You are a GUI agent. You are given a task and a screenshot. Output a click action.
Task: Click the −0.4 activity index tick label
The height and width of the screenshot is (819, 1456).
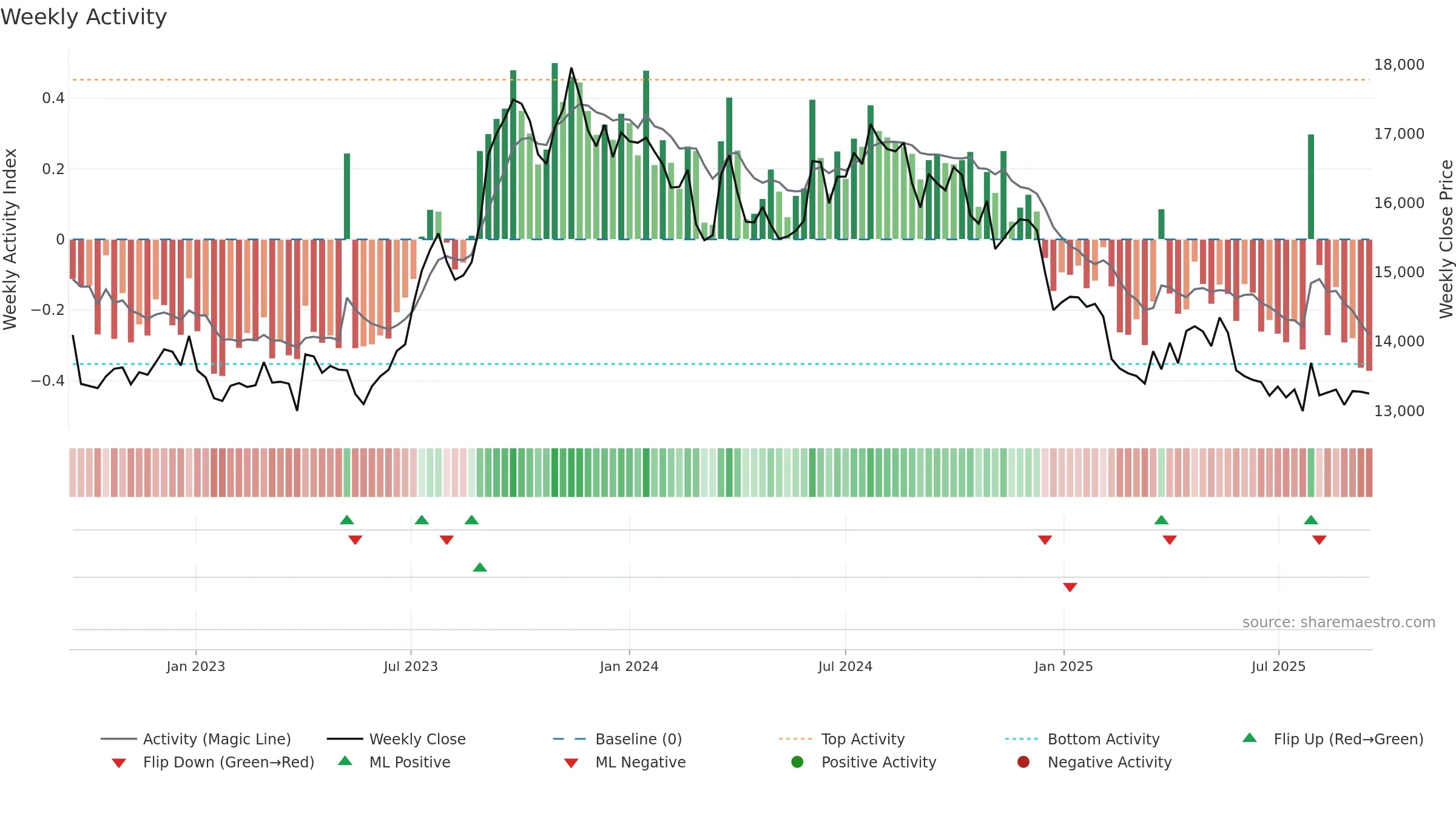tap(48, 380)
